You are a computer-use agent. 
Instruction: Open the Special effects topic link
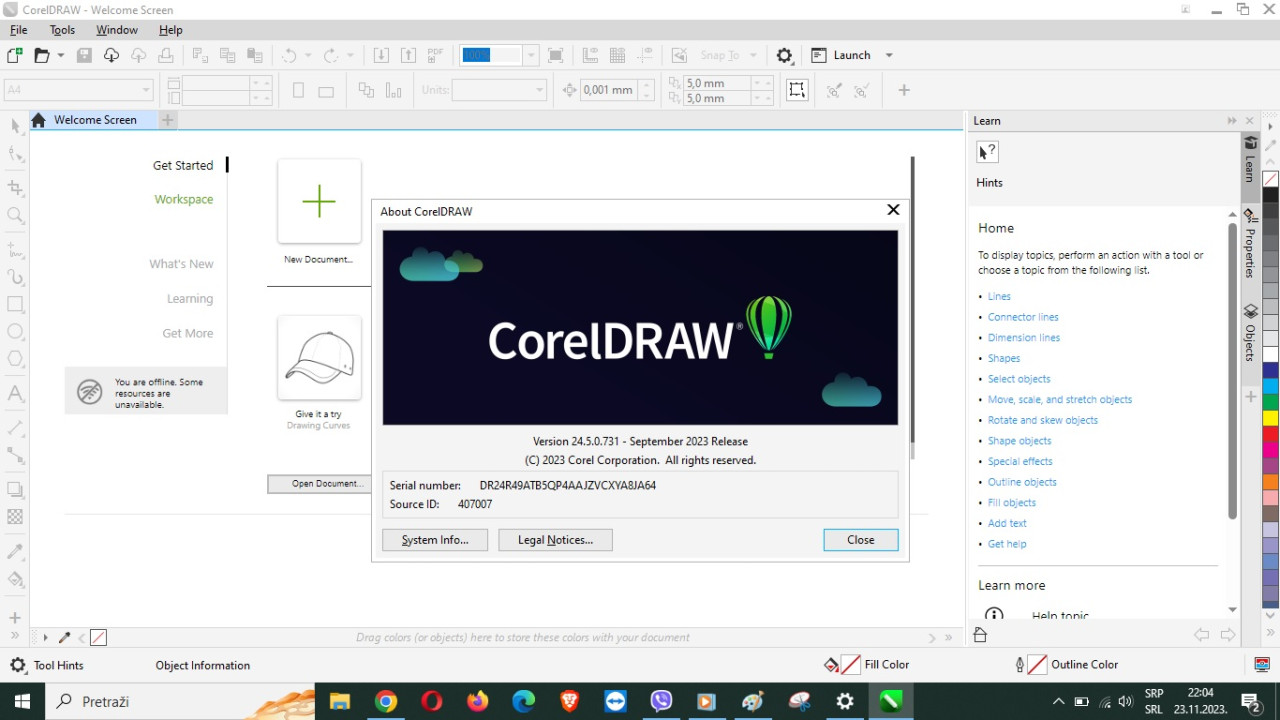pos(1020,461)
